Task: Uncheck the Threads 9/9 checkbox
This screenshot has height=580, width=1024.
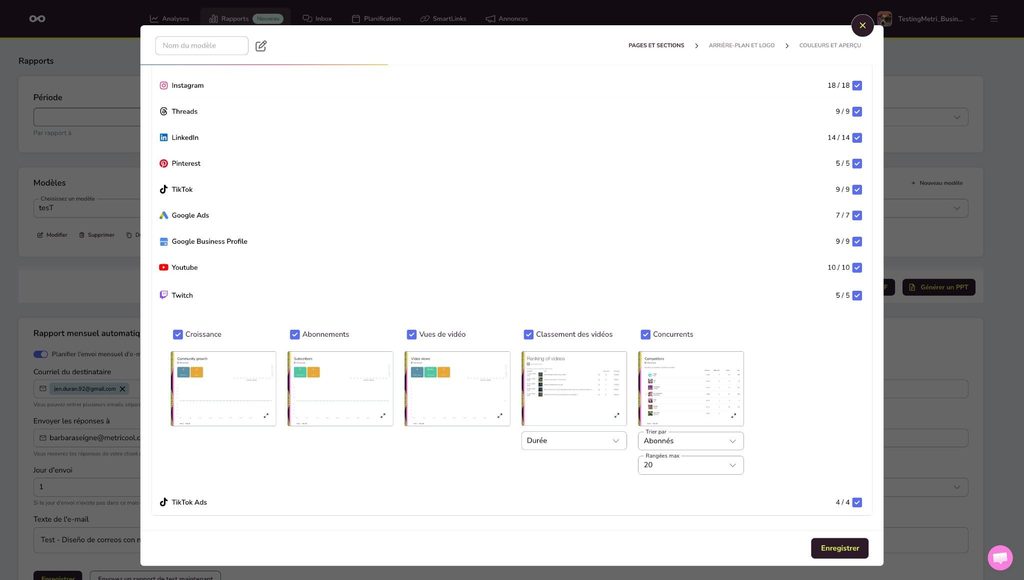Action: pyautogui.click(x=857, y=112)
